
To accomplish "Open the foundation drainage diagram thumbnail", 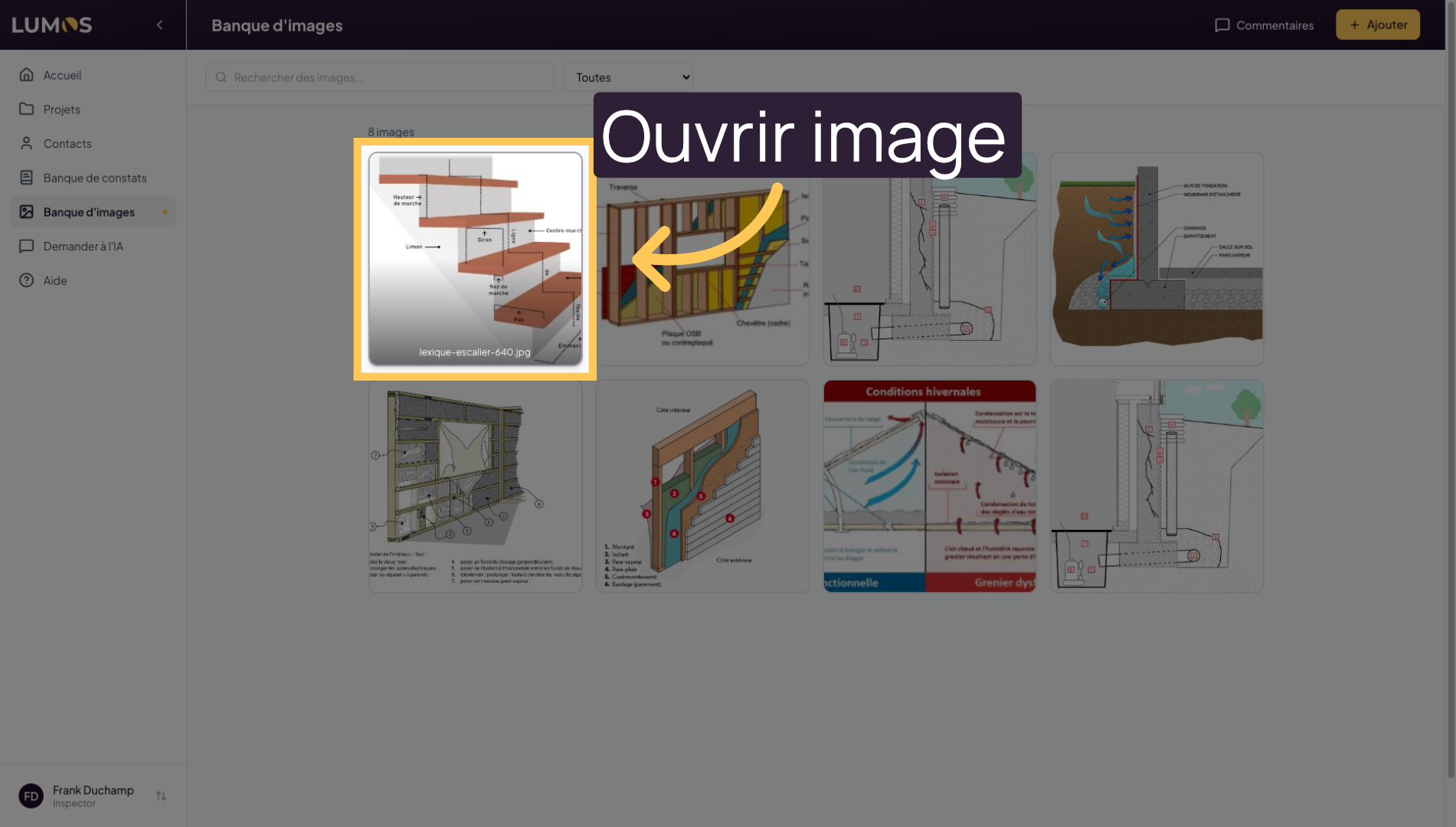I will [1156, 259].
